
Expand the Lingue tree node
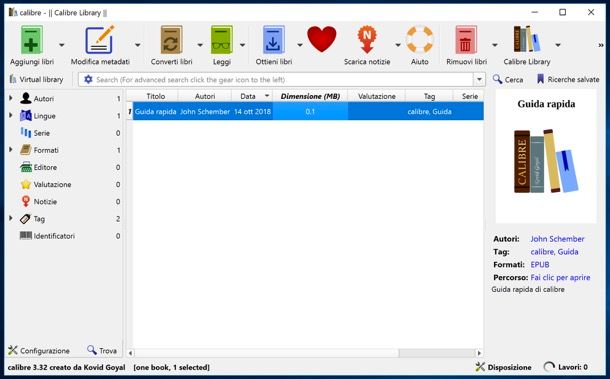pos(11,115)
